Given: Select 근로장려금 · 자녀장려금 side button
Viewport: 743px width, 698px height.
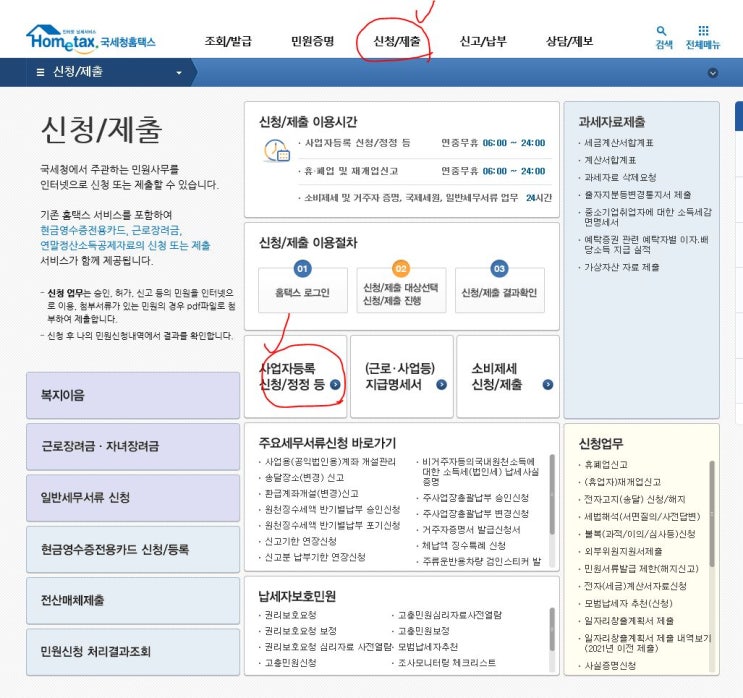Looking at the screenshot, I should click(133, 446).
